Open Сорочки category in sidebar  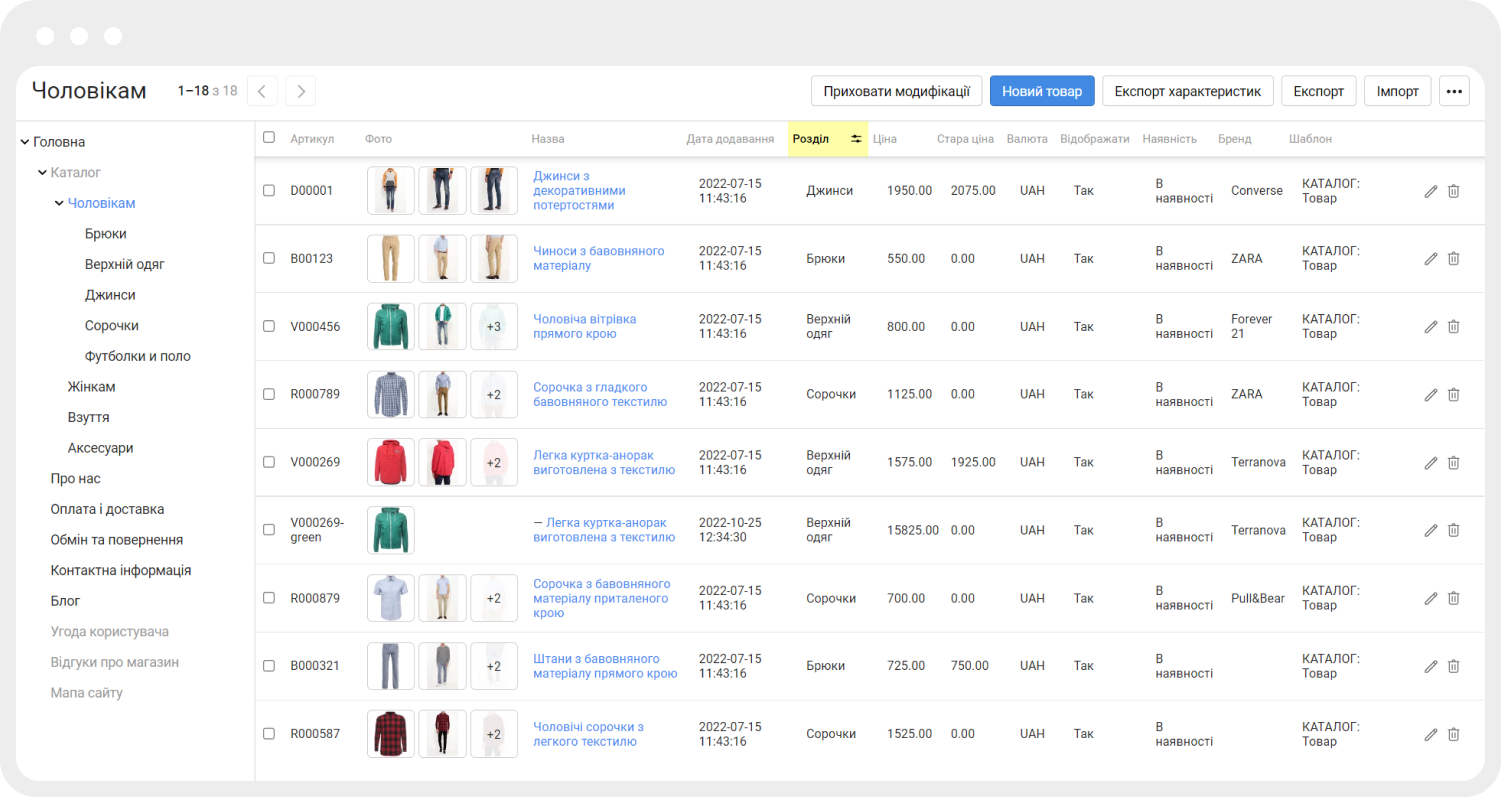112,326
